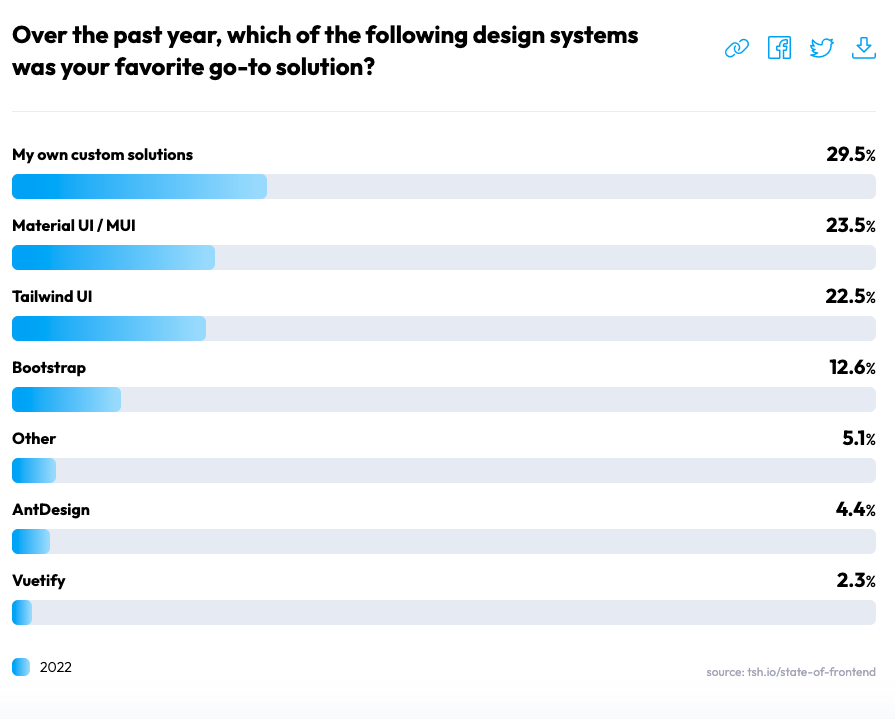Viewport: 895px width, 719px height.
Task: Click the 2.3% Vuetify percentage
Action: tap(856, 580)
